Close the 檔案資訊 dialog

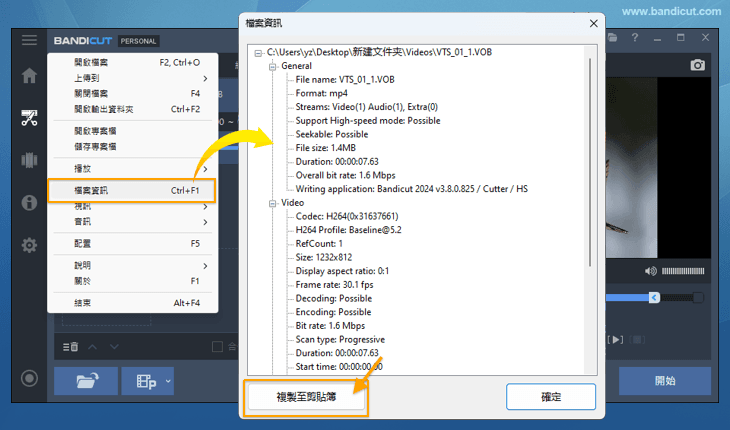click(x=594, y=23)
